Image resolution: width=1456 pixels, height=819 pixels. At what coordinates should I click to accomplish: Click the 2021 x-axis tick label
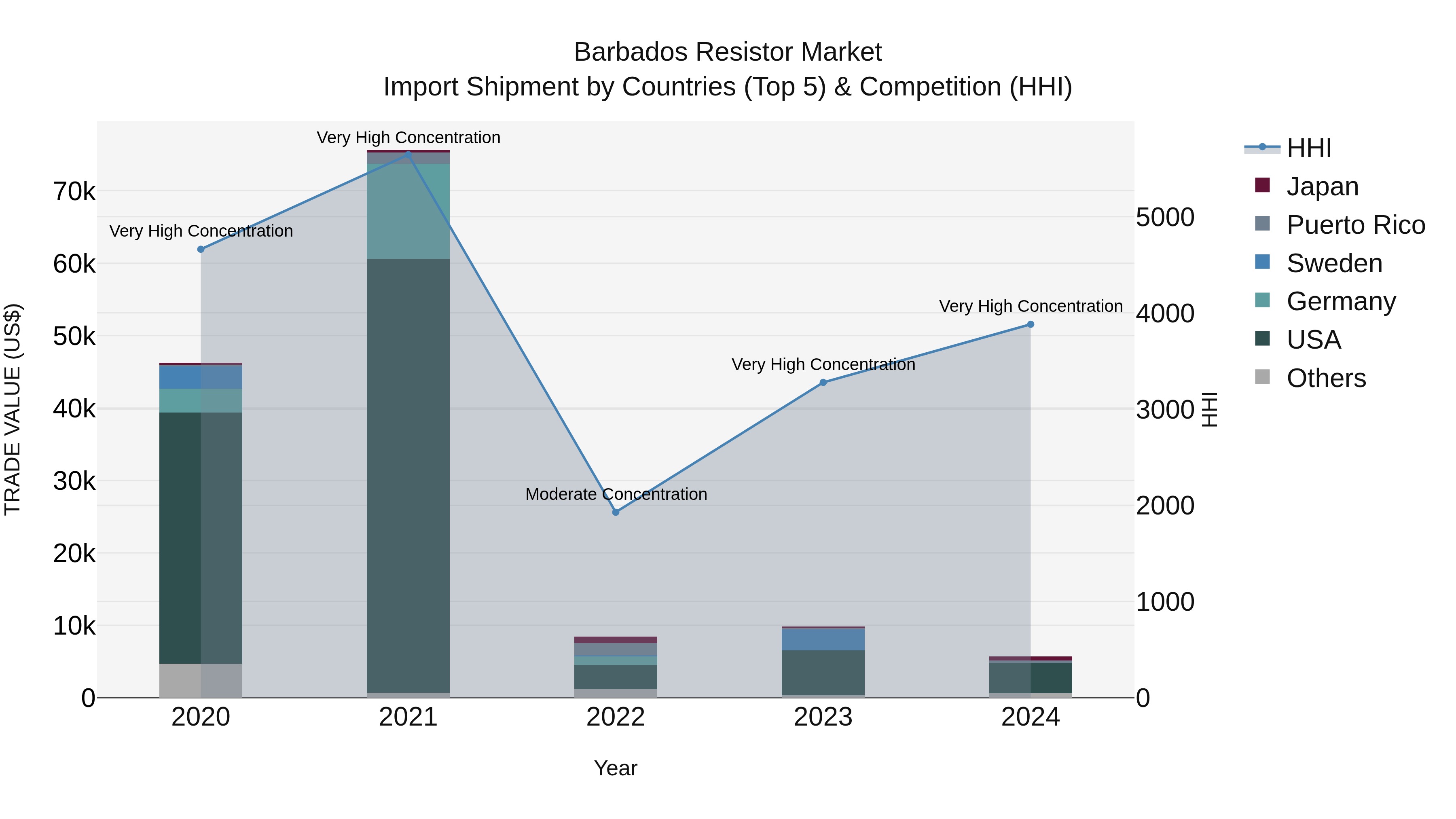tap(408, 717)
